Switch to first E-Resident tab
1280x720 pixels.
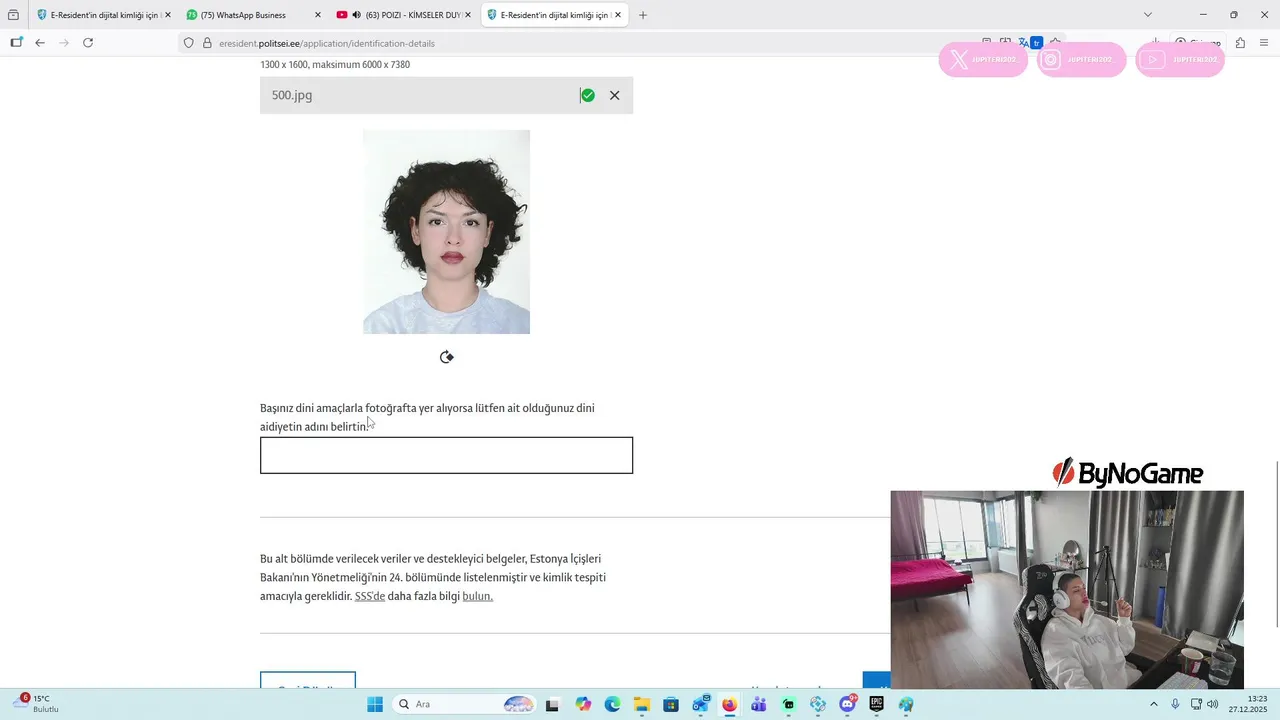tap(103, 15)
